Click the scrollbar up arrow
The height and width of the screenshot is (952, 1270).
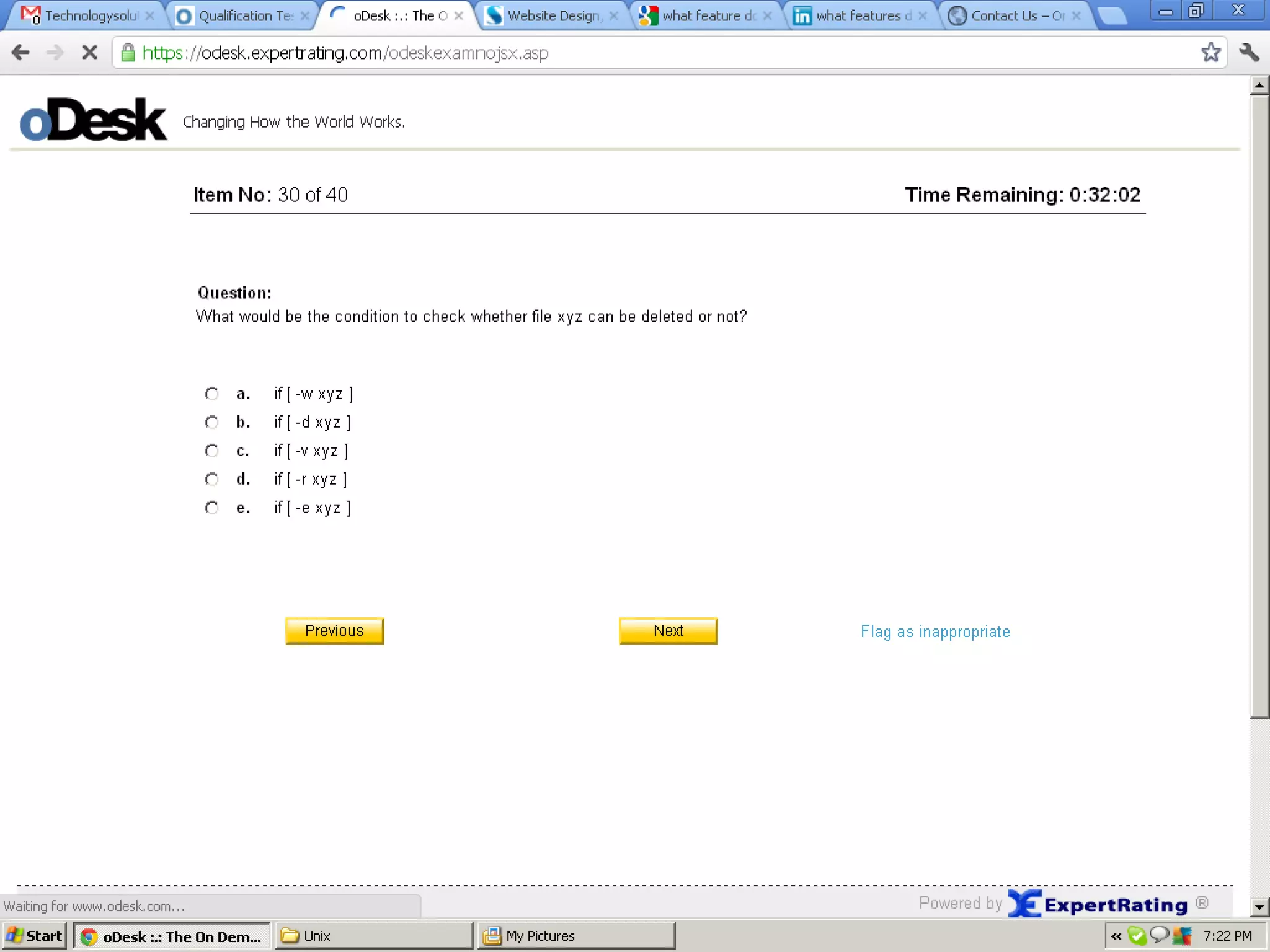(x=1259, y=85)
